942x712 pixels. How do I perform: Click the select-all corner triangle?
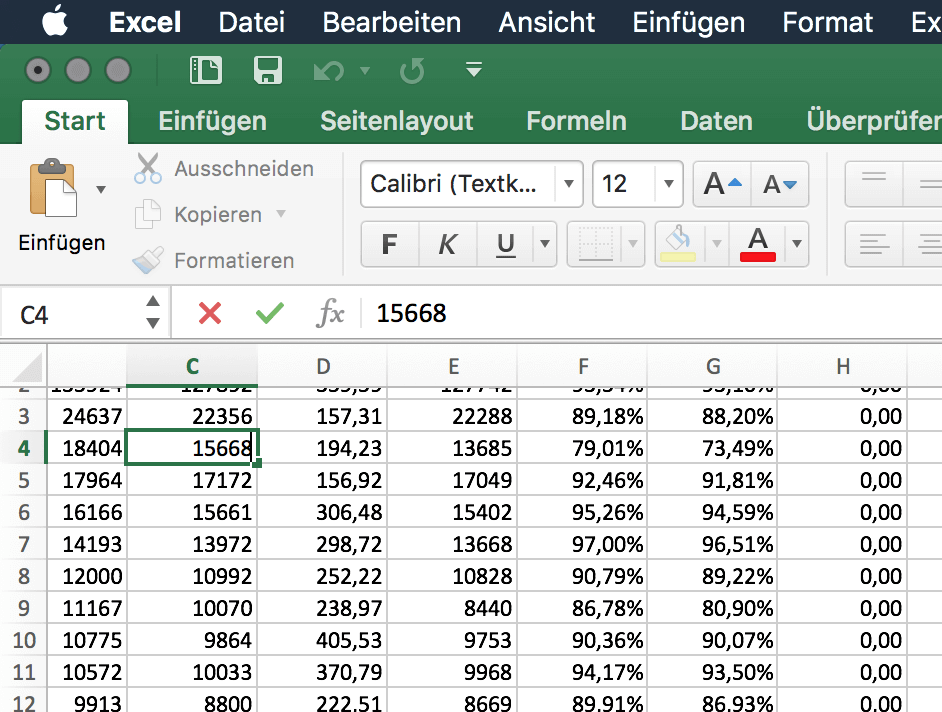24,366
